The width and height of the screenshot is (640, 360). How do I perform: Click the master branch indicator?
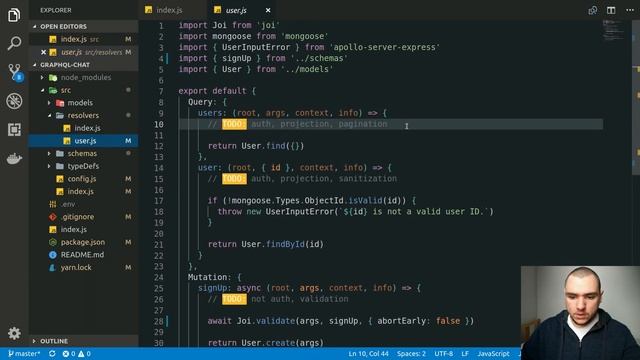24,353
